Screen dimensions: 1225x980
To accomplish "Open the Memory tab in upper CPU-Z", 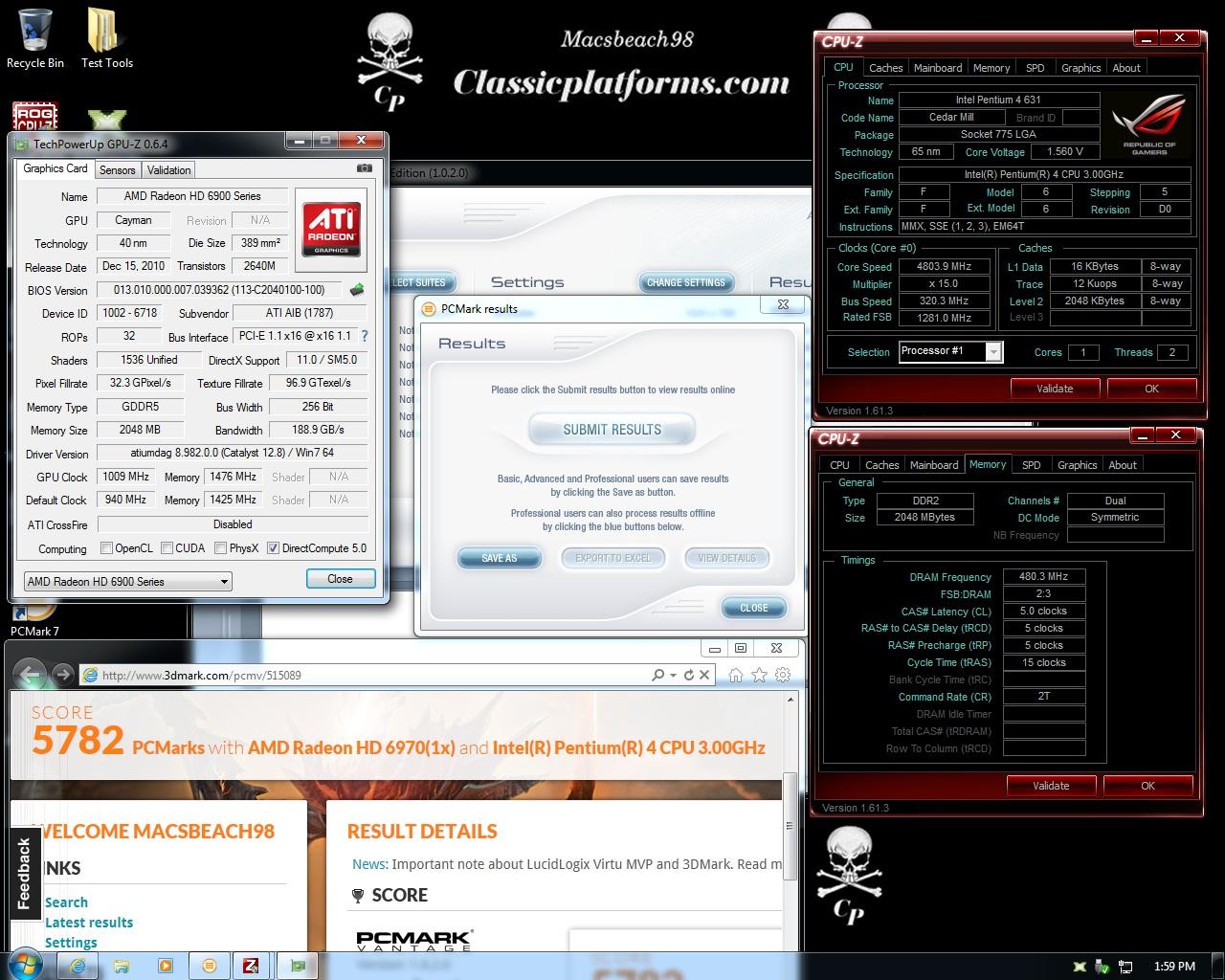I will 991,68.
